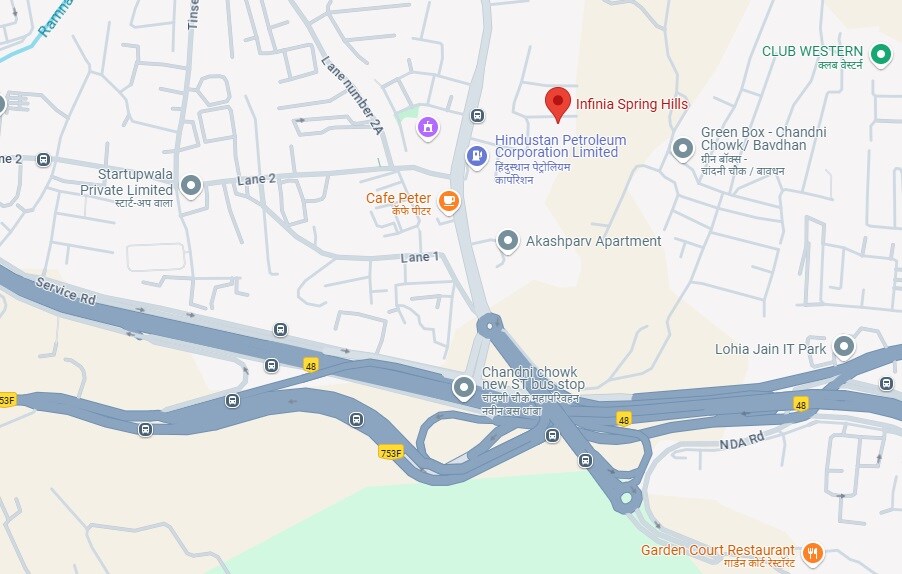Click the Green Box Chandni Chowk marker
The height and width of the screenshot is (574, 902).
coord(683,148)
